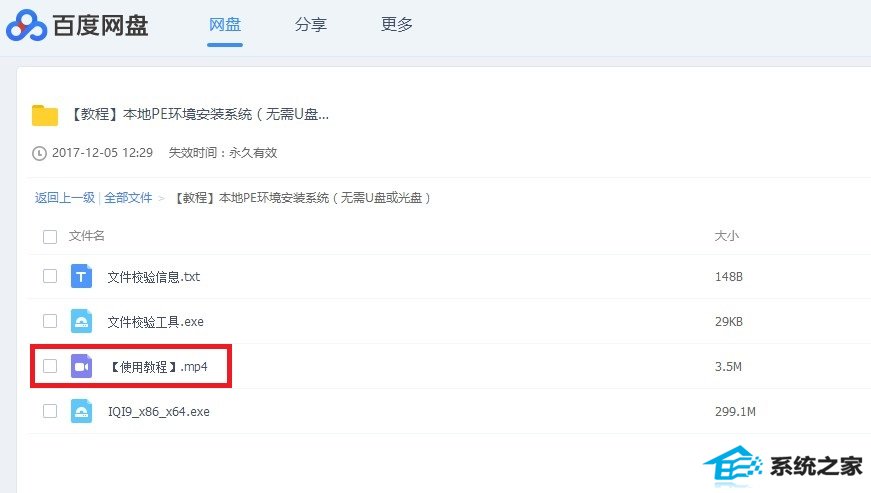Check the box for IQI9_x86_x64.exe
The image size is (871, 493).
[50, 411]
